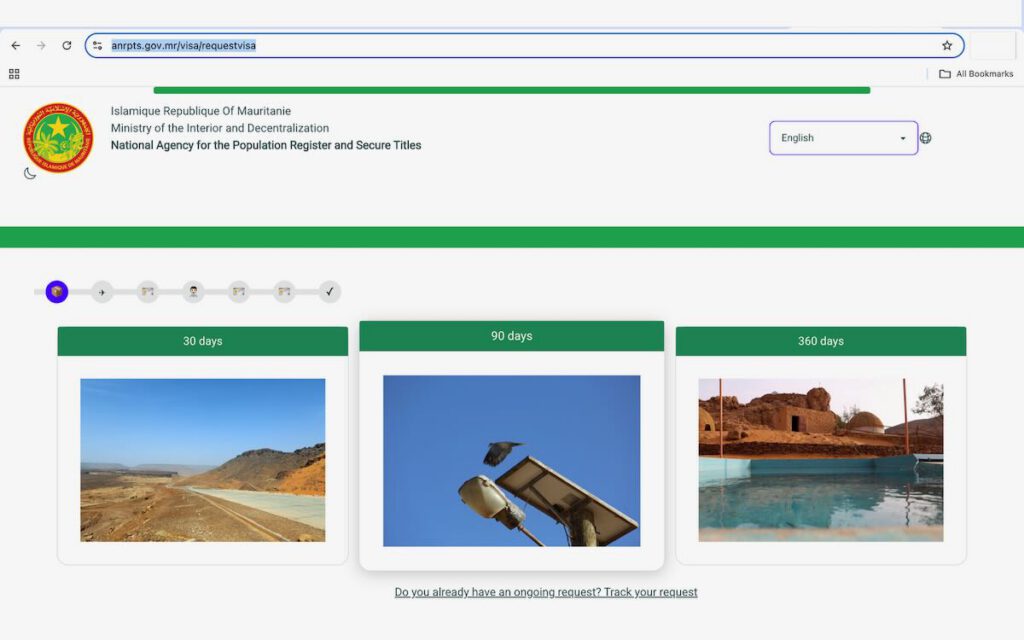Select the person step in progress stepper
The height and width of the screenshot is (640, 1024).
tap(193, 292)
